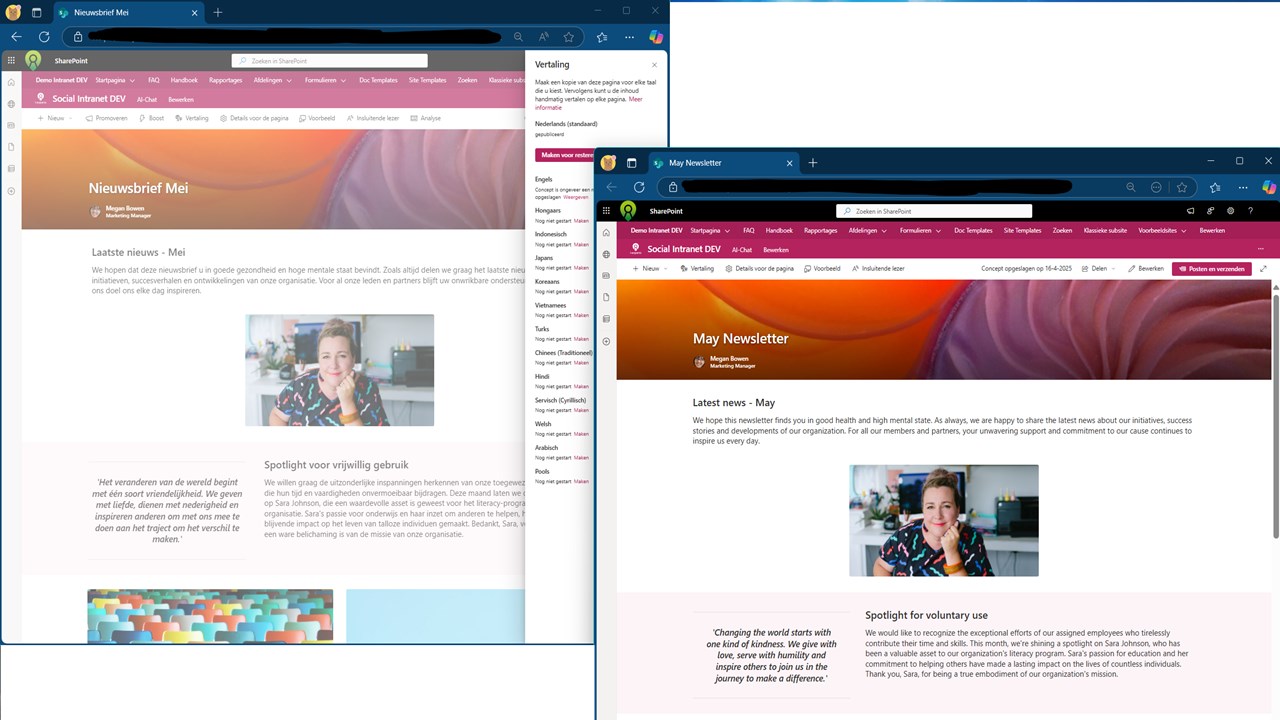
Task: Click the settings gear in SharePoint header
Action: click(1230, 211)
